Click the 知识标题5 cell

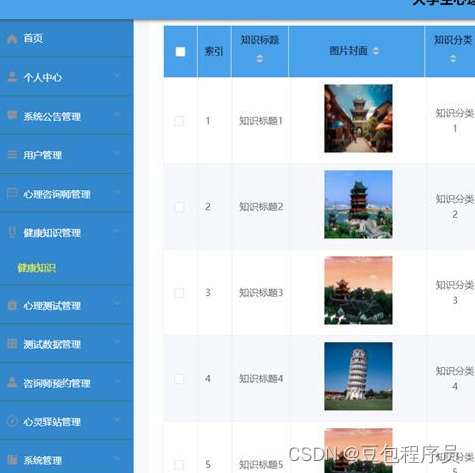(x=261, y=464)
